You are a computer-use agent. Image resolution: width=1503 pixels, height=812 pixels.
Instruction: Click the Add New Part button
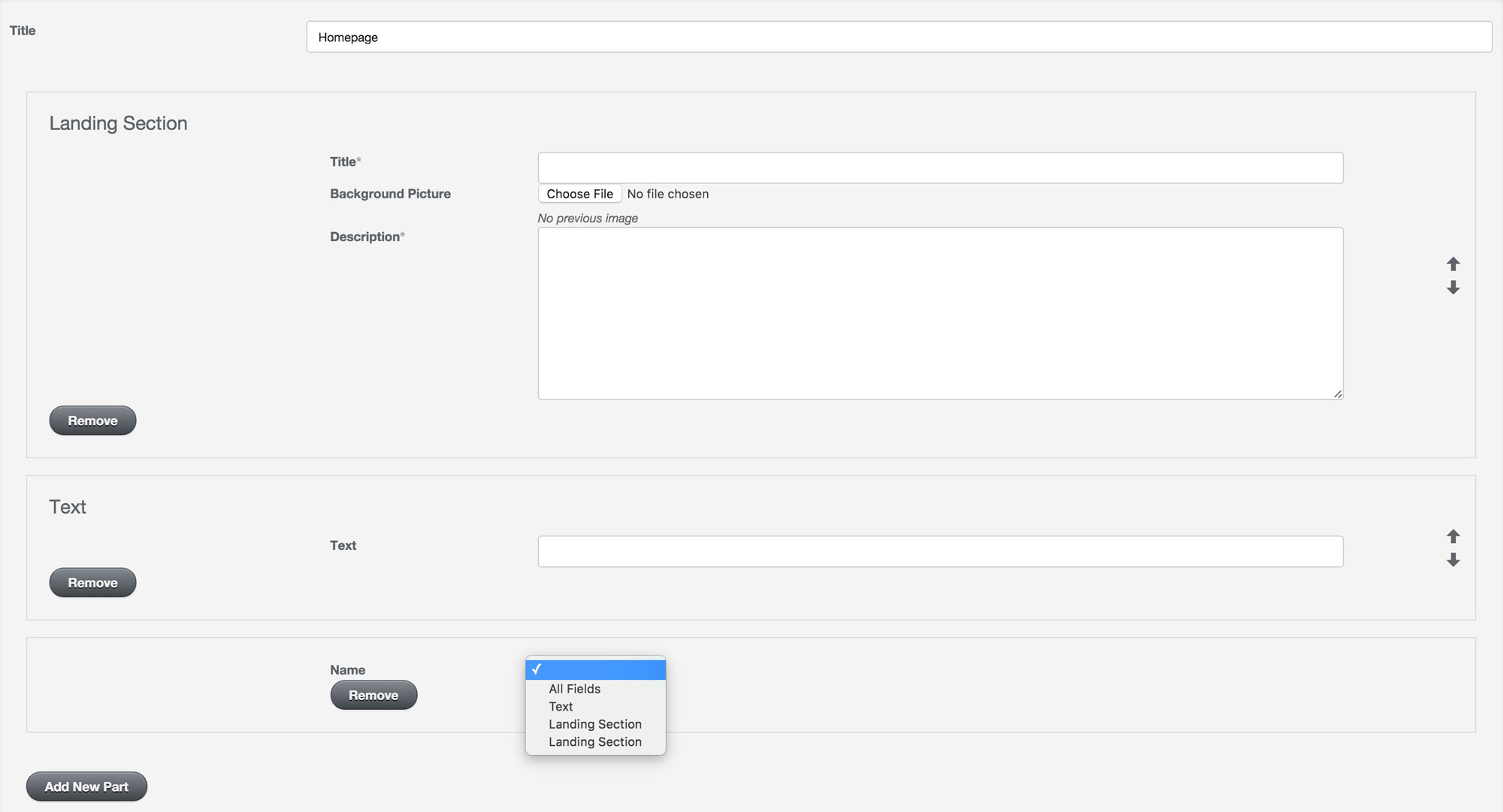pyautogui.click(x=86, y=786)
